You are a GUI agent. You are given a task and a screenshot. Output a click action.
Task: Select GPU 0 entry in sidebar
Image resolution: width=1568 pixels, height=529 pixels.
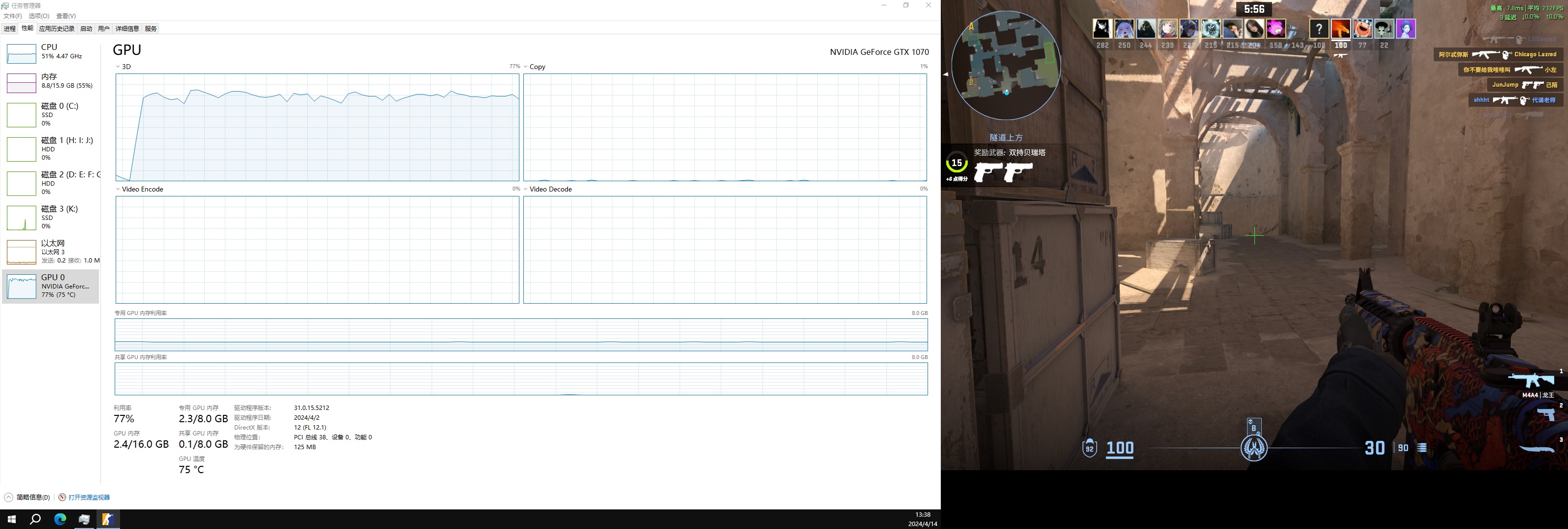click(51, 286)
